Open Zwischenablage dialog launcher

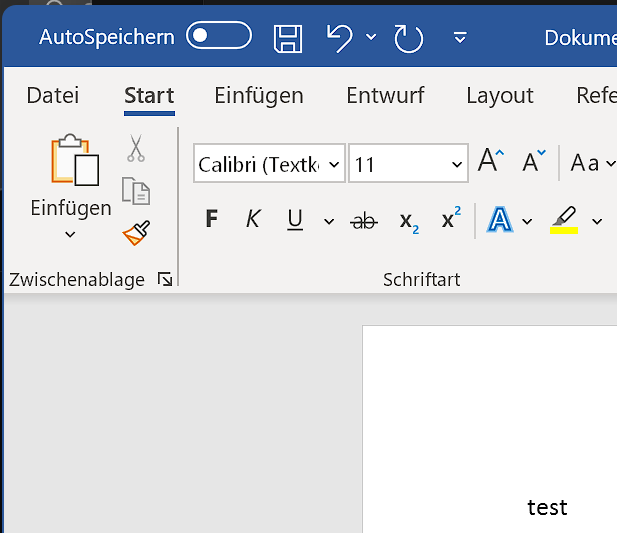coord(165,281)
